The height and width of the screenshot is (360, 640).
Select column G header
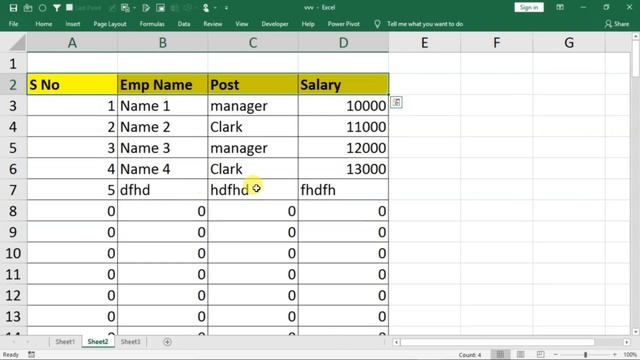569,42
